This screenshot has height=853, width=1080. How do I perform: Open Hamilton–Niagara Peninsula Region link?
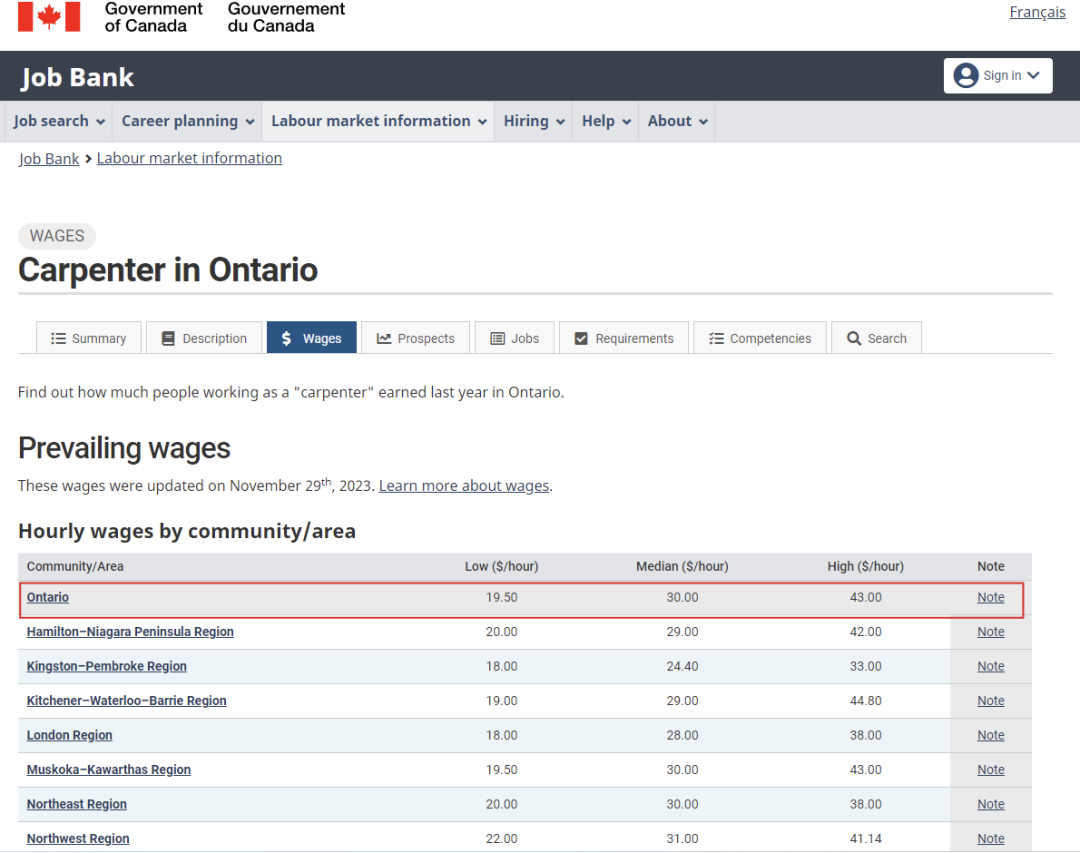tap(130, 632)
